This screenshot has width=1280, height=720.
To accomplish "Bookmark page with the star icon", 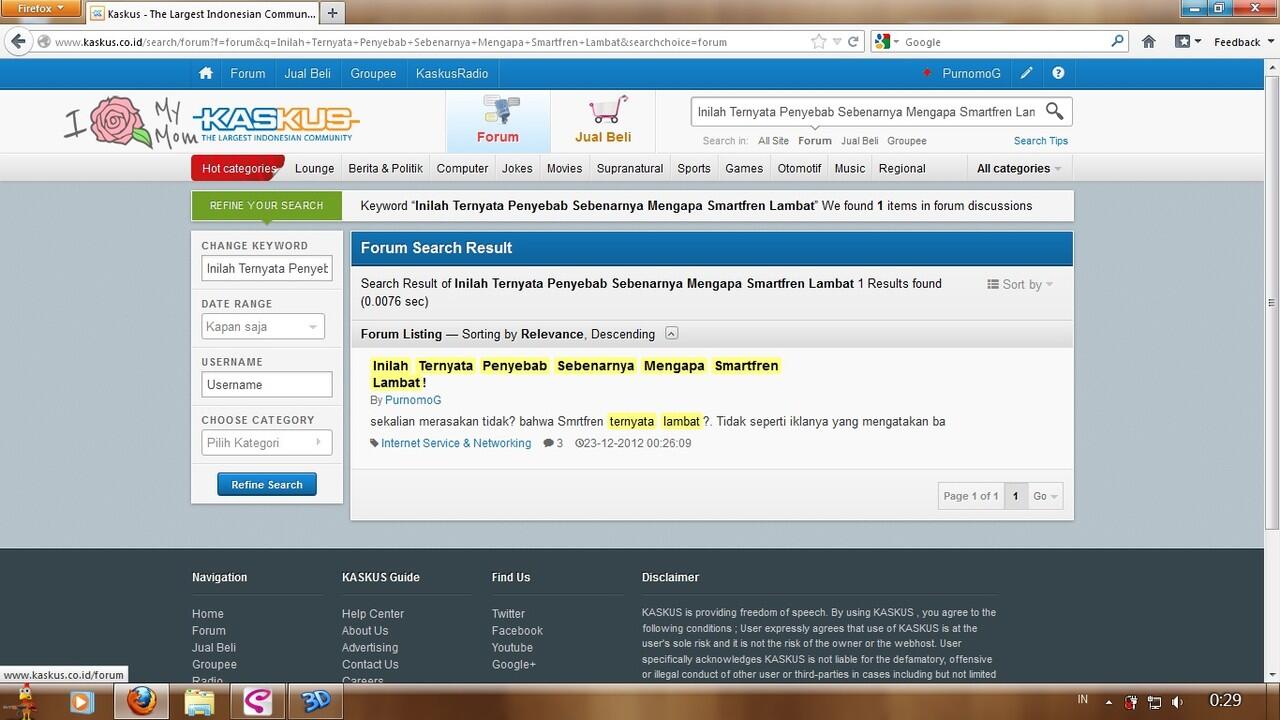I will (819, 42).
